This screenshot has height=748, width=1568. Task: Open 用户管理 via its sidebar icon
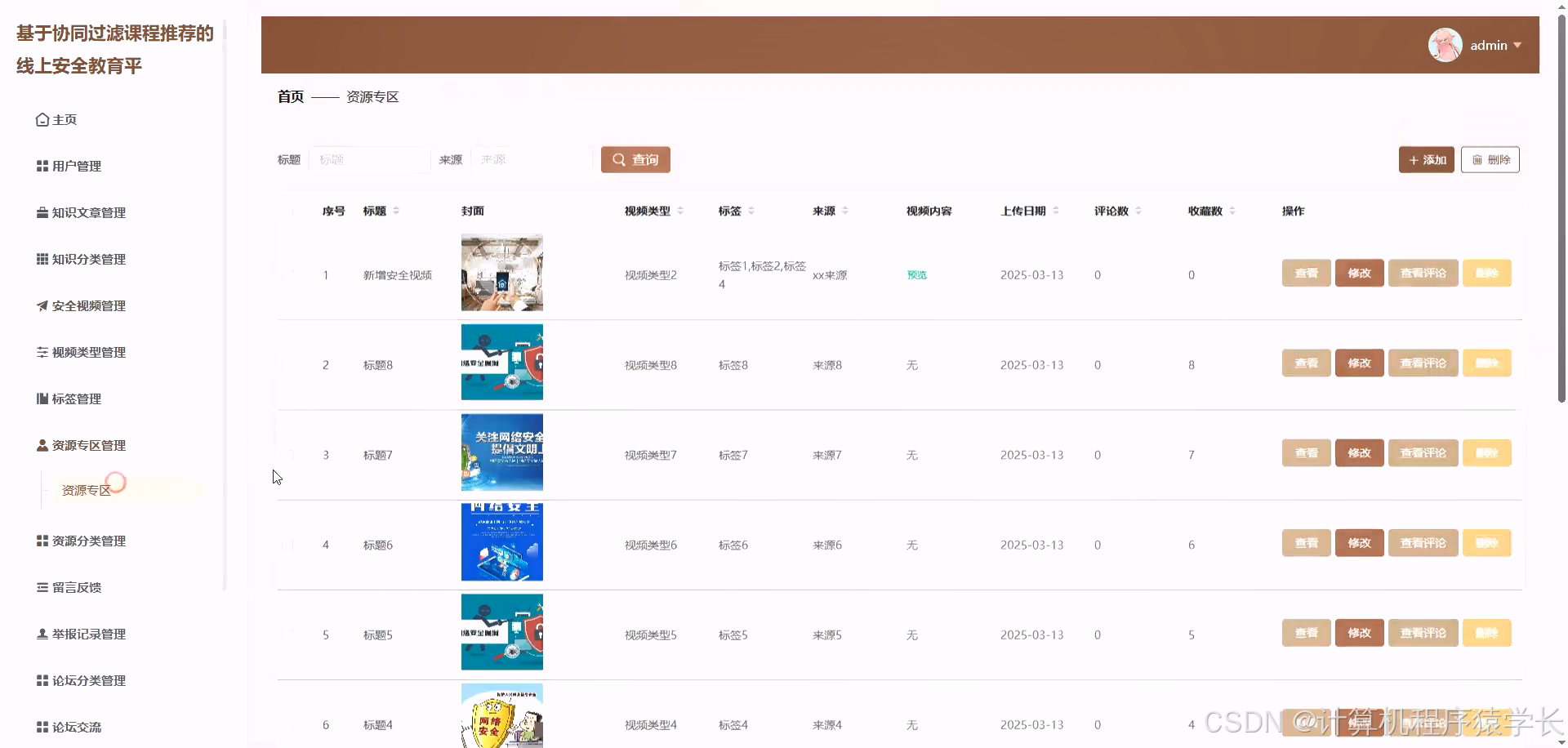(42, 166)
